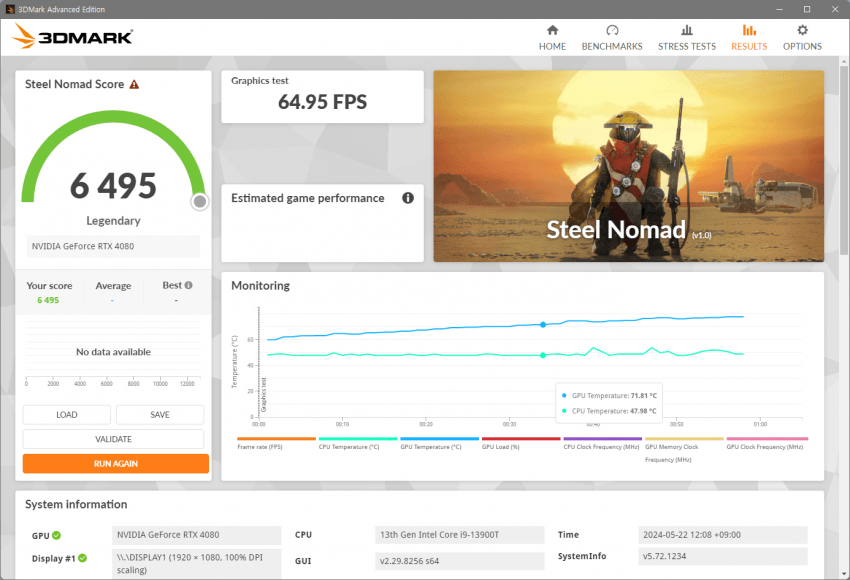
Task: Toggle the CPU Clock Frequency chart series
Action: point(601,447)
